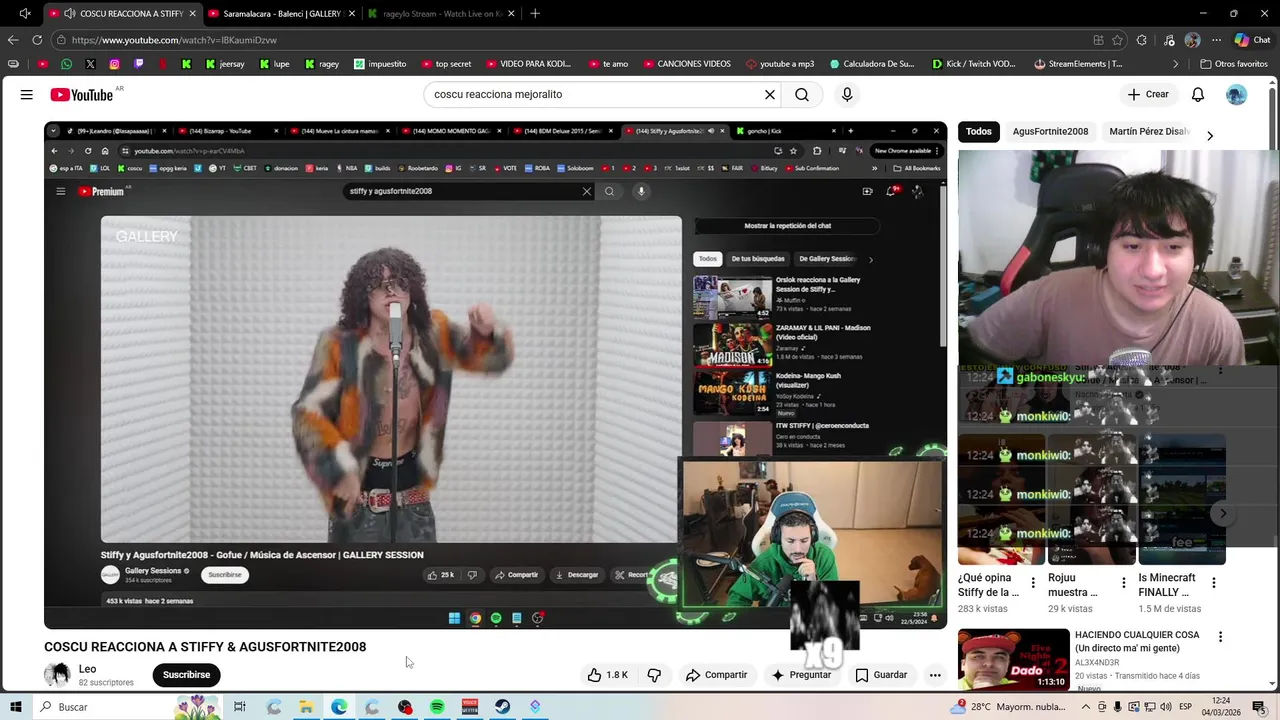Open the weather widget showing 28°C
Screen dimensions: 1280x720
1008,707
